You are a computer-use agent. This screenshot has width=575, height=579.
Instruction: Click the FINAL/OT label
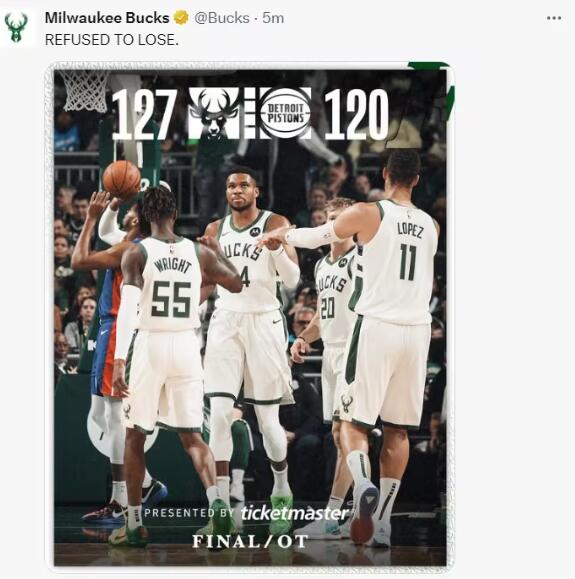tap(250, 541)
